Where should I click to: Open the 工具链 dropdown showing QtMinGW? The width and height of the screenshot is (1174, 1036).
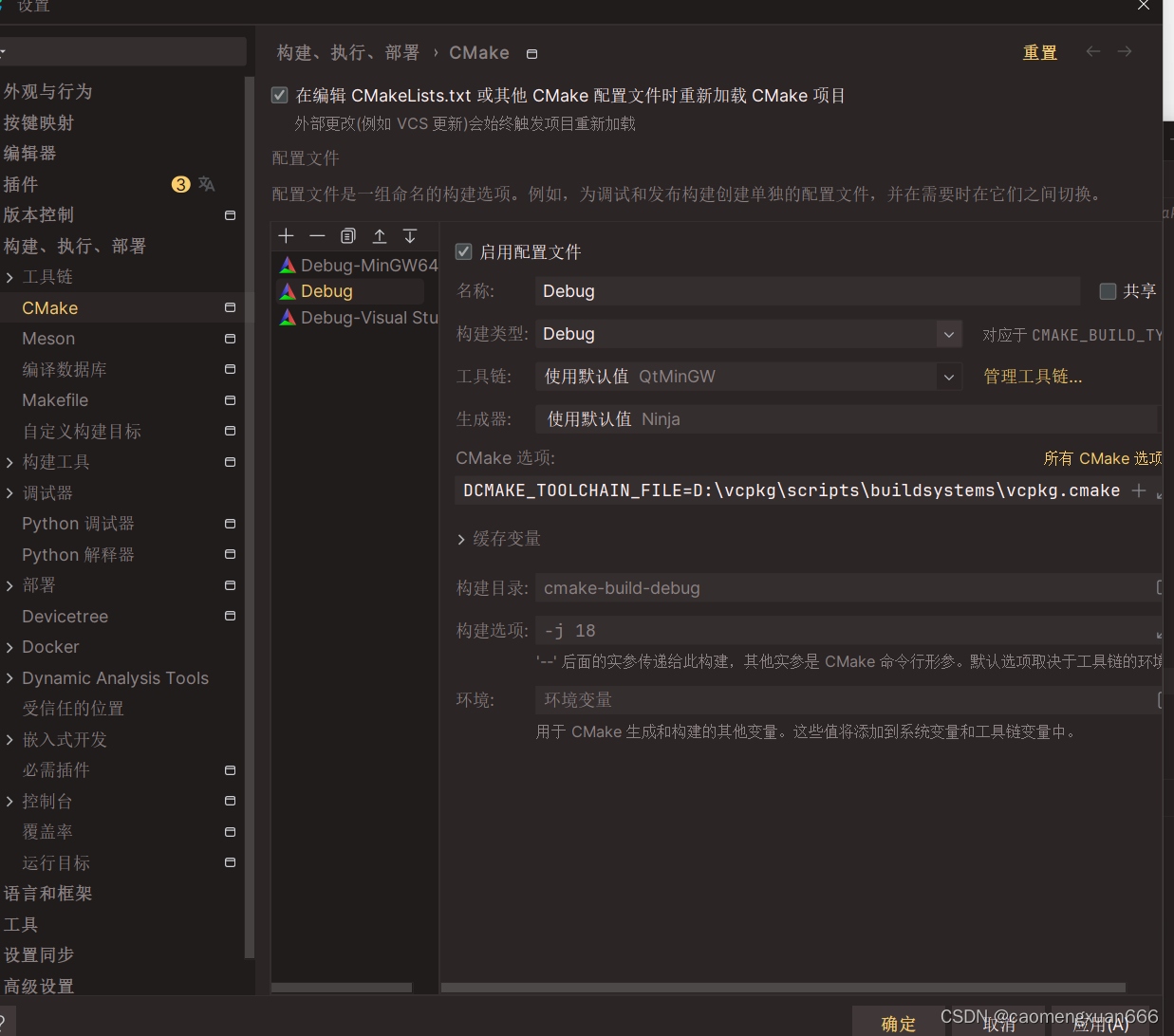click(948, 376)
